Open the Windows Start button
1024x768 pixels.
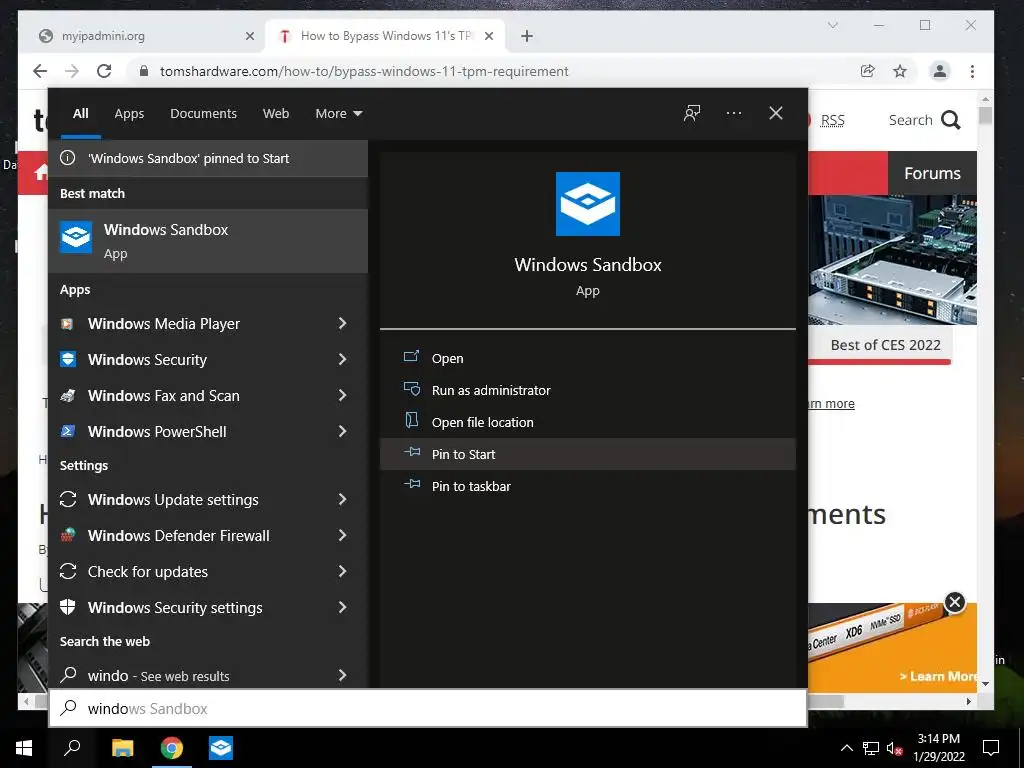click(24, 748)
